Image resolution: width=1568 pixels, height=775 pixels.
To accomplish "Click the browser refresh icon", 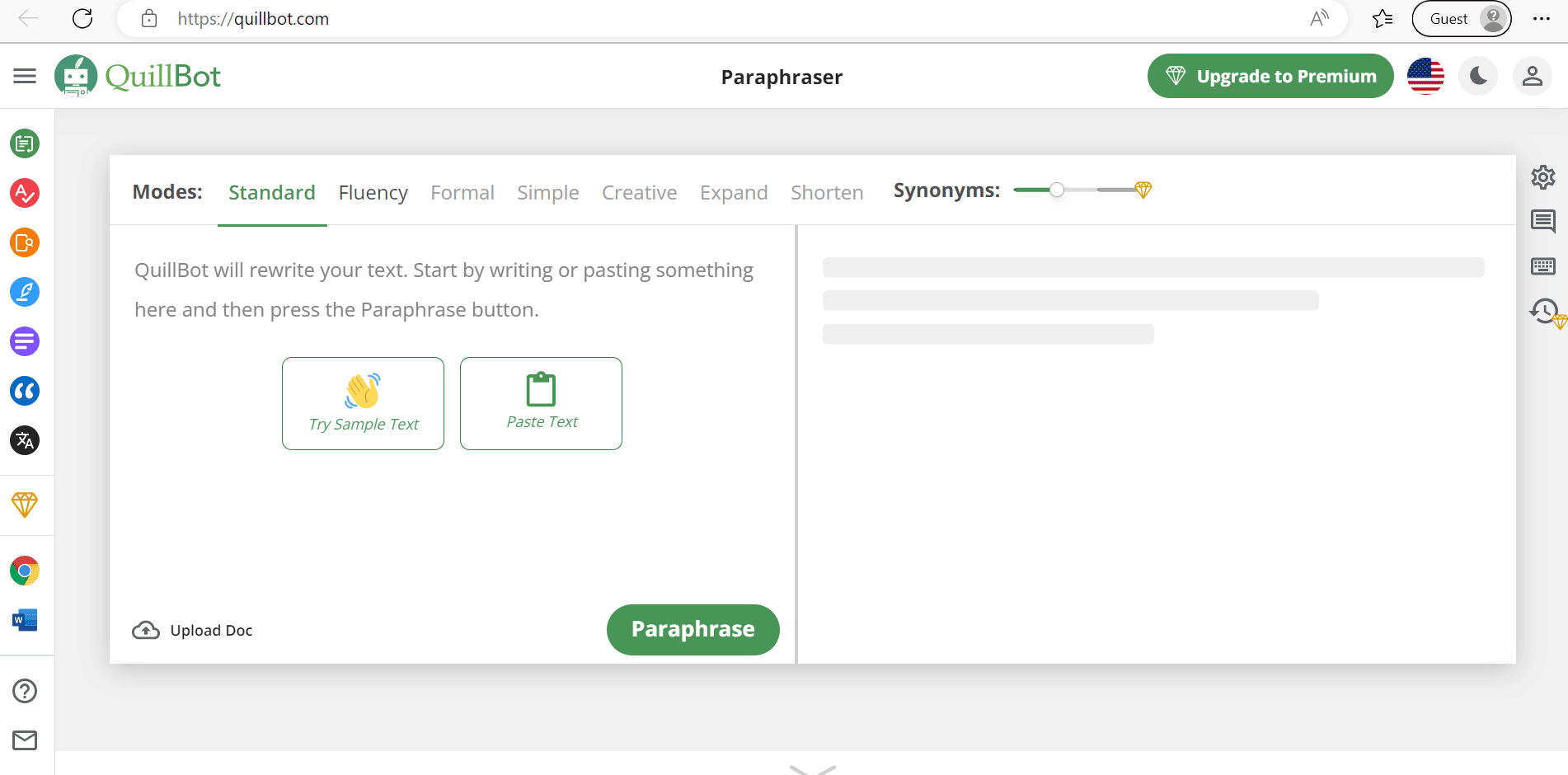I will (82, 18).
